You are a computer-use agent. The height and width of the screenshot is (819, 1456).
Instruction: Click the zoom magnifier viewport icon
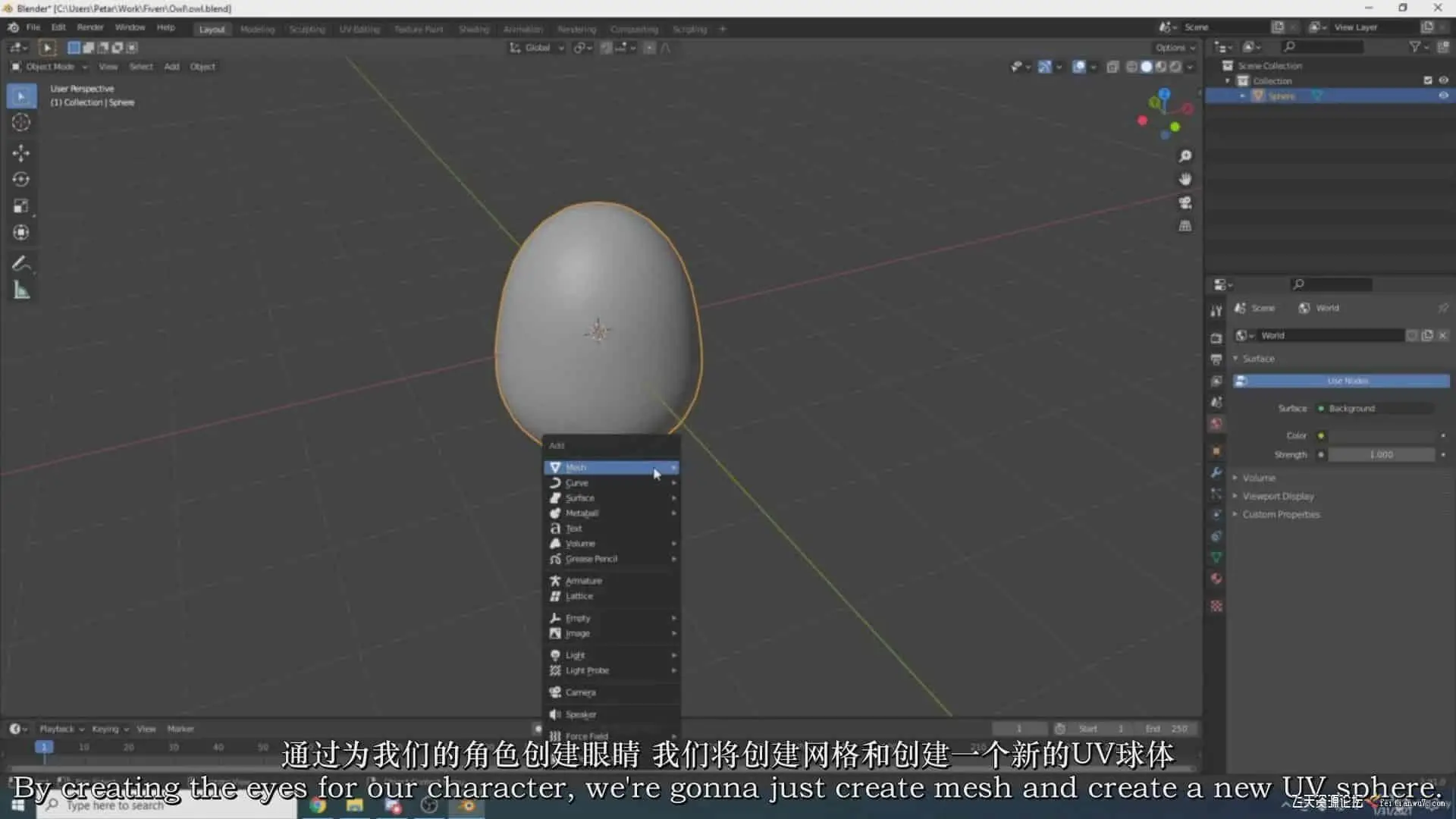pos(1185,156)
